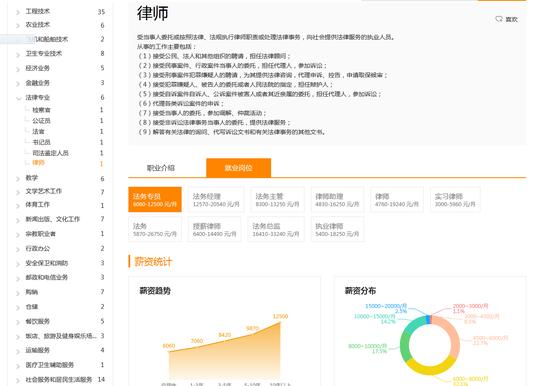Open the highlighted 律师 tree item
The height and width of the screenshot is (386, 550).
click(x=38, y=163)
